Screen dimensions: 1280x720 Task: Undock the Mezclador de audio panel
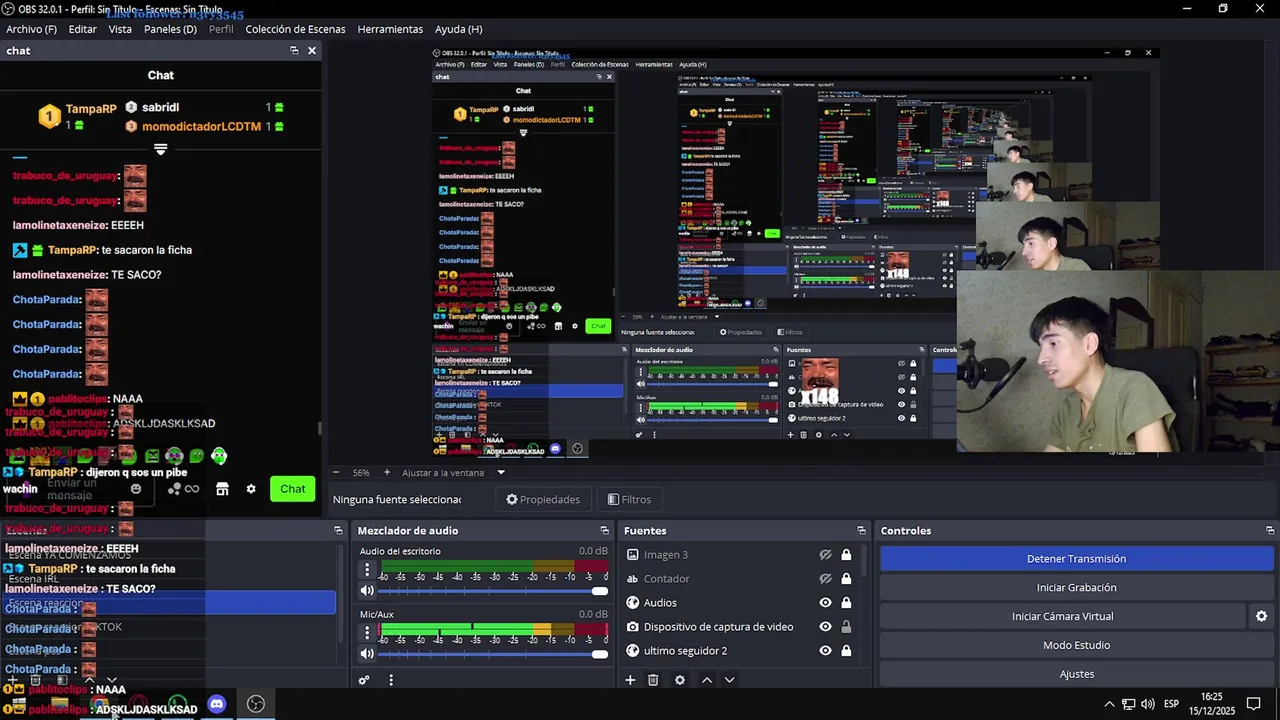coord(604,531)
